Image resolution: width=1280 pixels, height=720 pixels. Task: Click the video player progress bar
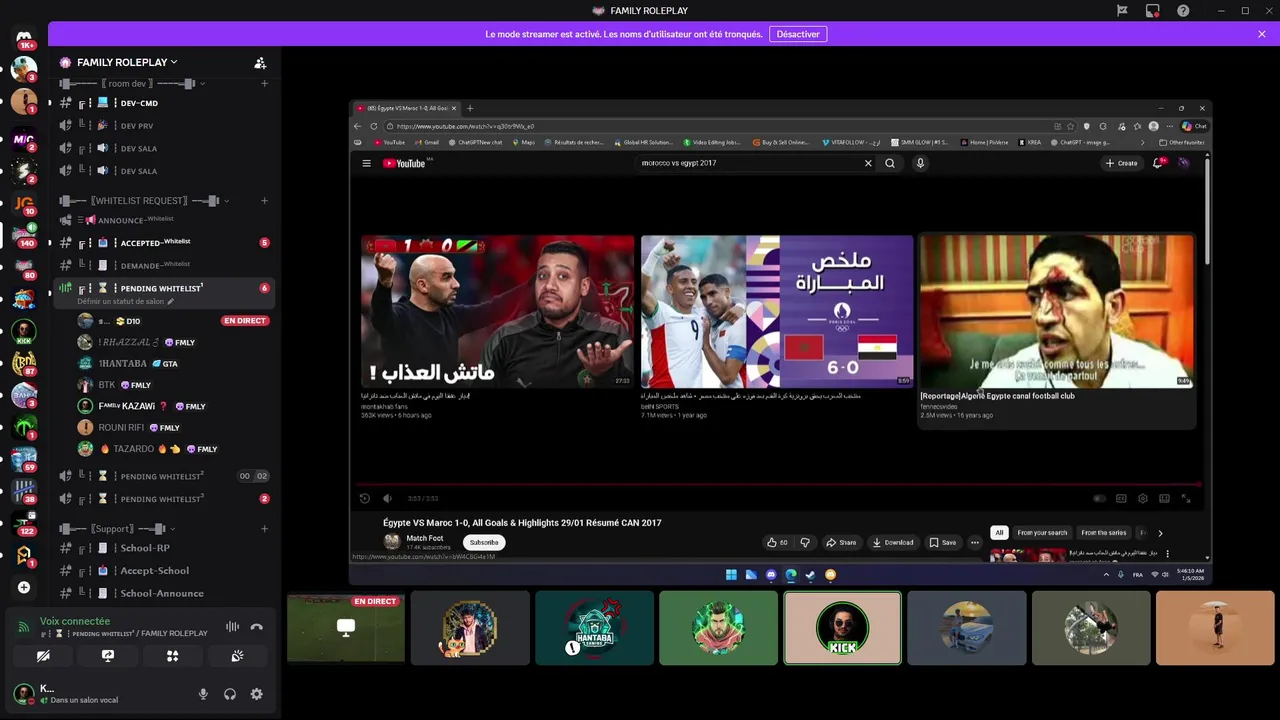(777, 485)
